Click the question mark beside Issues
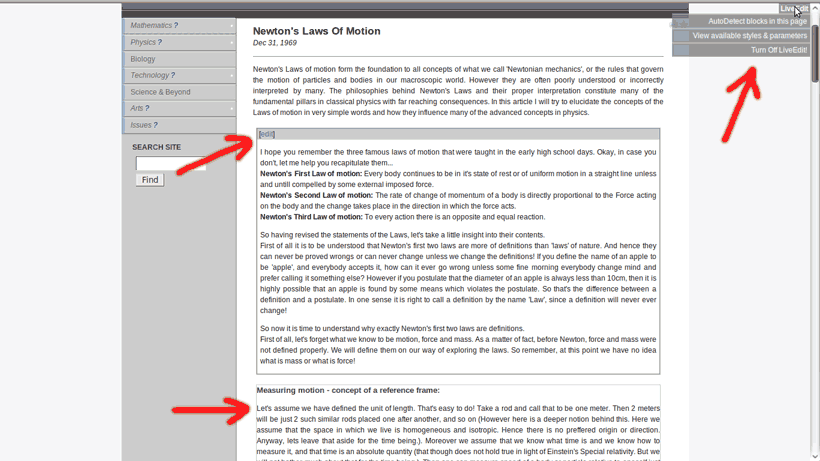820x461 pixels. pyautogui.click(x=155, y=125)
